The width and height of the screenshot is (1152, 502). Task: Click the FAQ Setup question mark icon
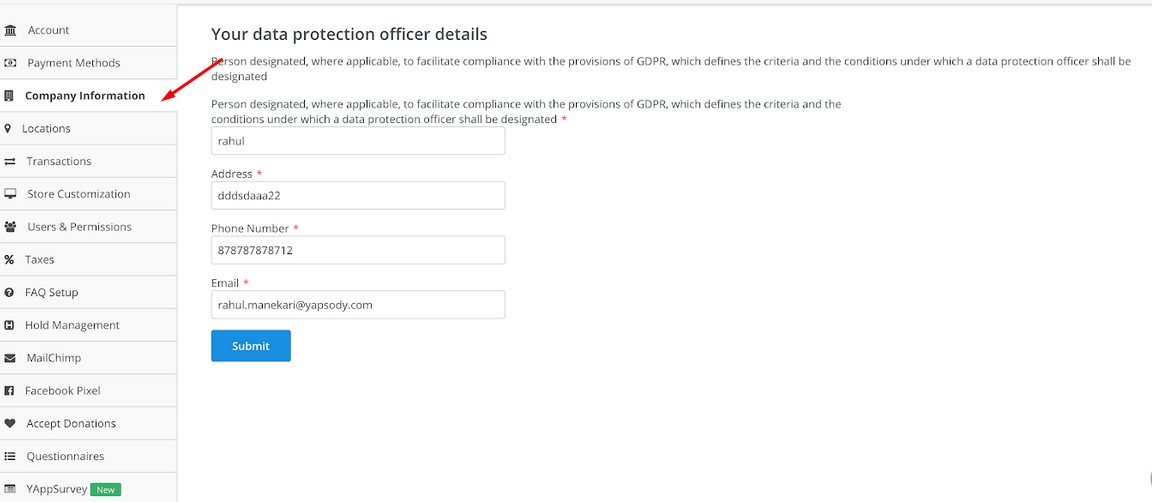tap(9, 293)
